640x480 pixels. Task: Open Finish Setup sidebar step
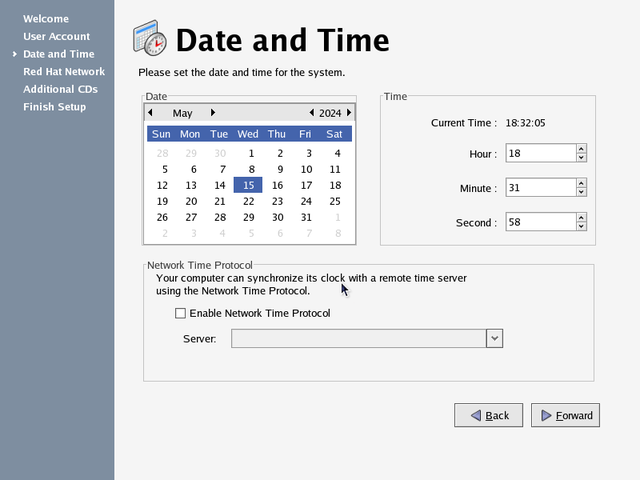(x=54, y=107)
